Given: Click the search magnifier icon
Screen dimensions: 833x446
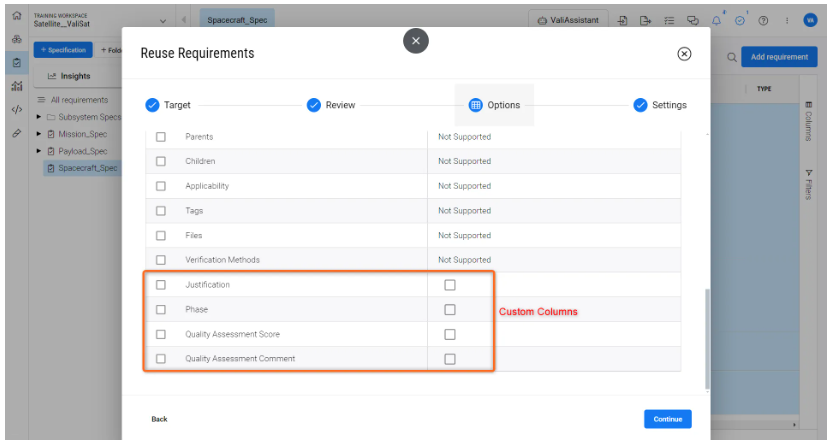Looking at the screenshot, I should click(732, 57).
